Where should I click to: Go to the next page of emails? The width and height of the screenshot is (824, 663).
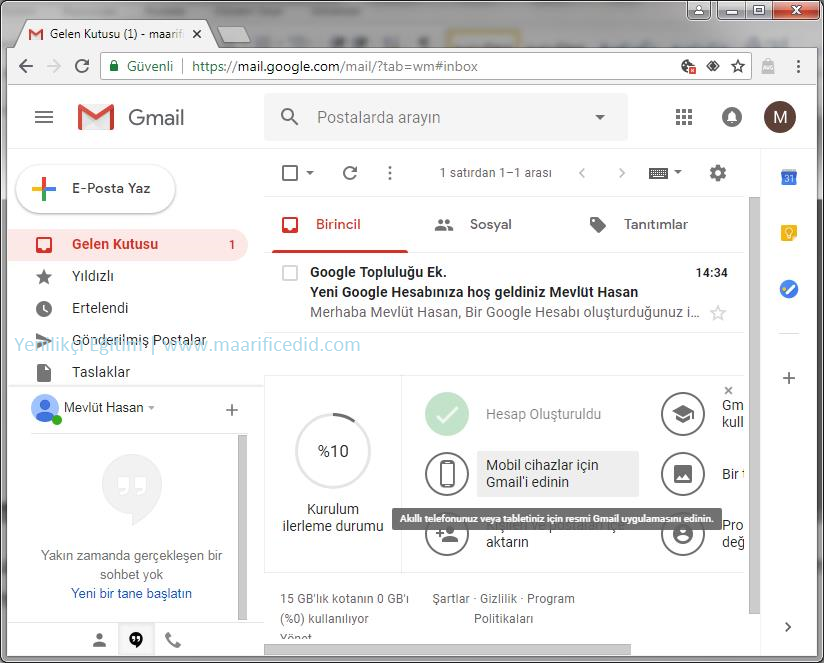click(622, 173)
